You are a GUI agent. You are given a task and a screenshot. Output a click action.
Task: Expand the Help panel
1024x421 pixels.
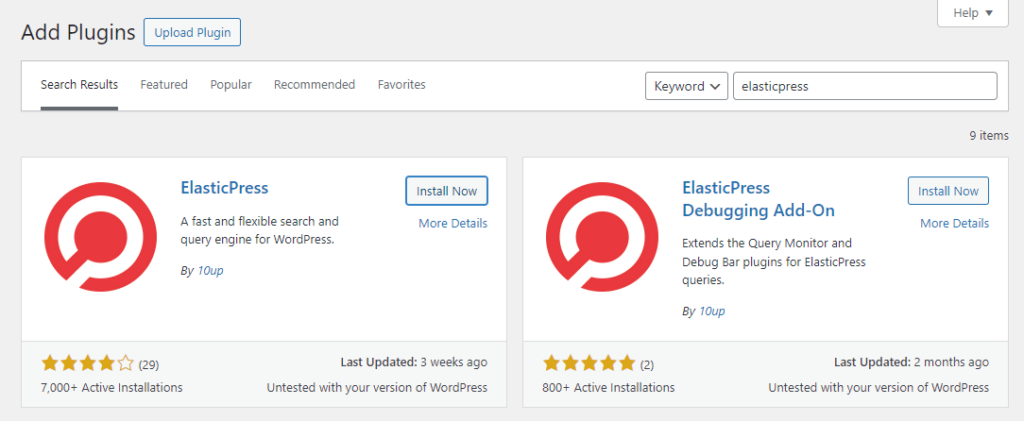[x=973, y=13]
